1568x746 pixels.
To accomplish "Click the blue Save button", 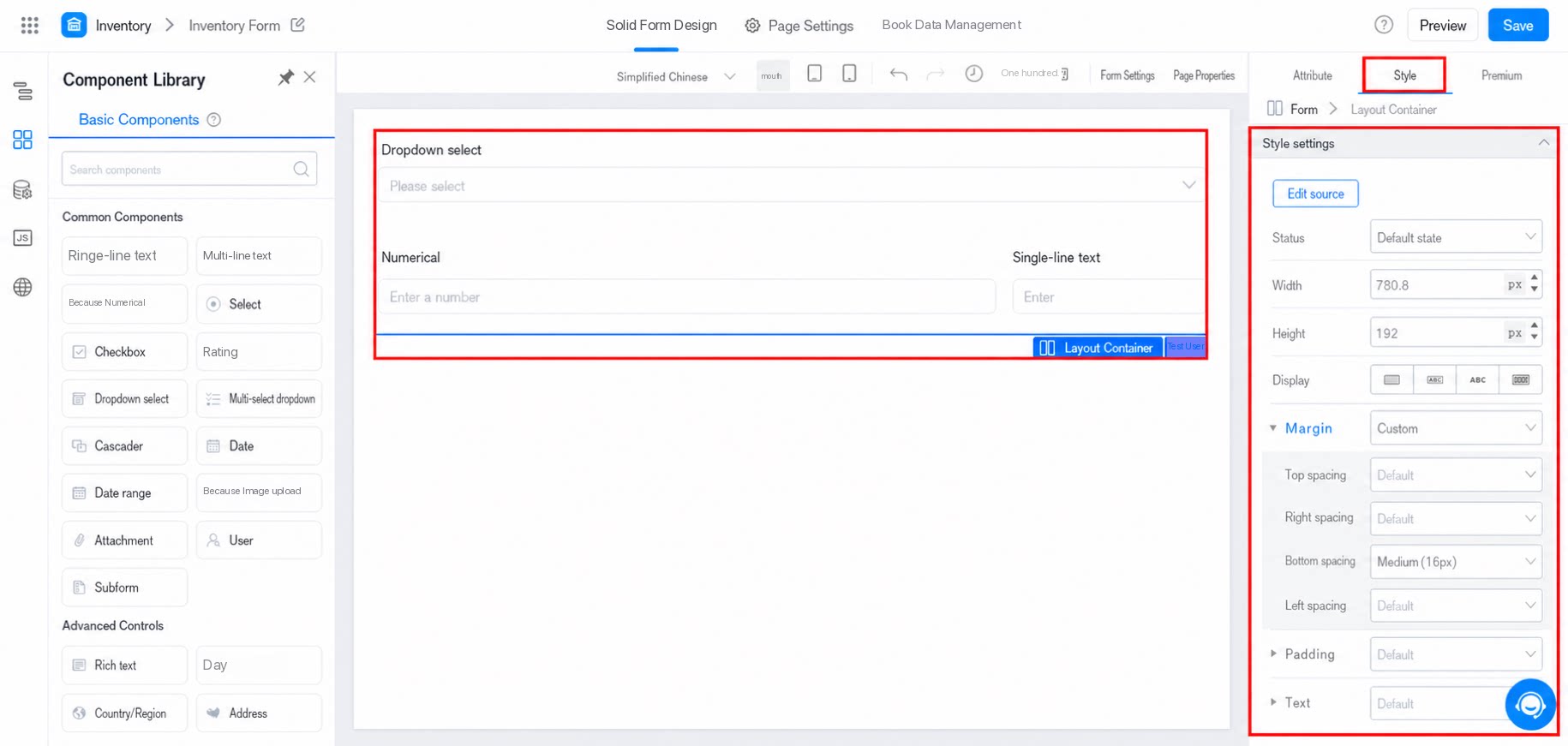I will point(1517,25).
